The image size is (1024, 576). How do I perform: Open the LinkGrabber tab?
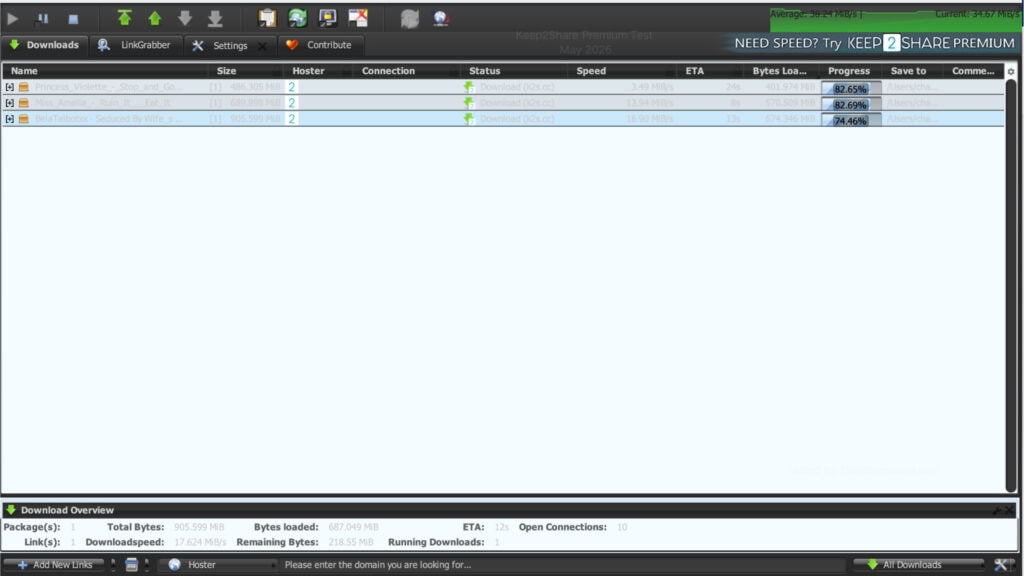[135, 45]
